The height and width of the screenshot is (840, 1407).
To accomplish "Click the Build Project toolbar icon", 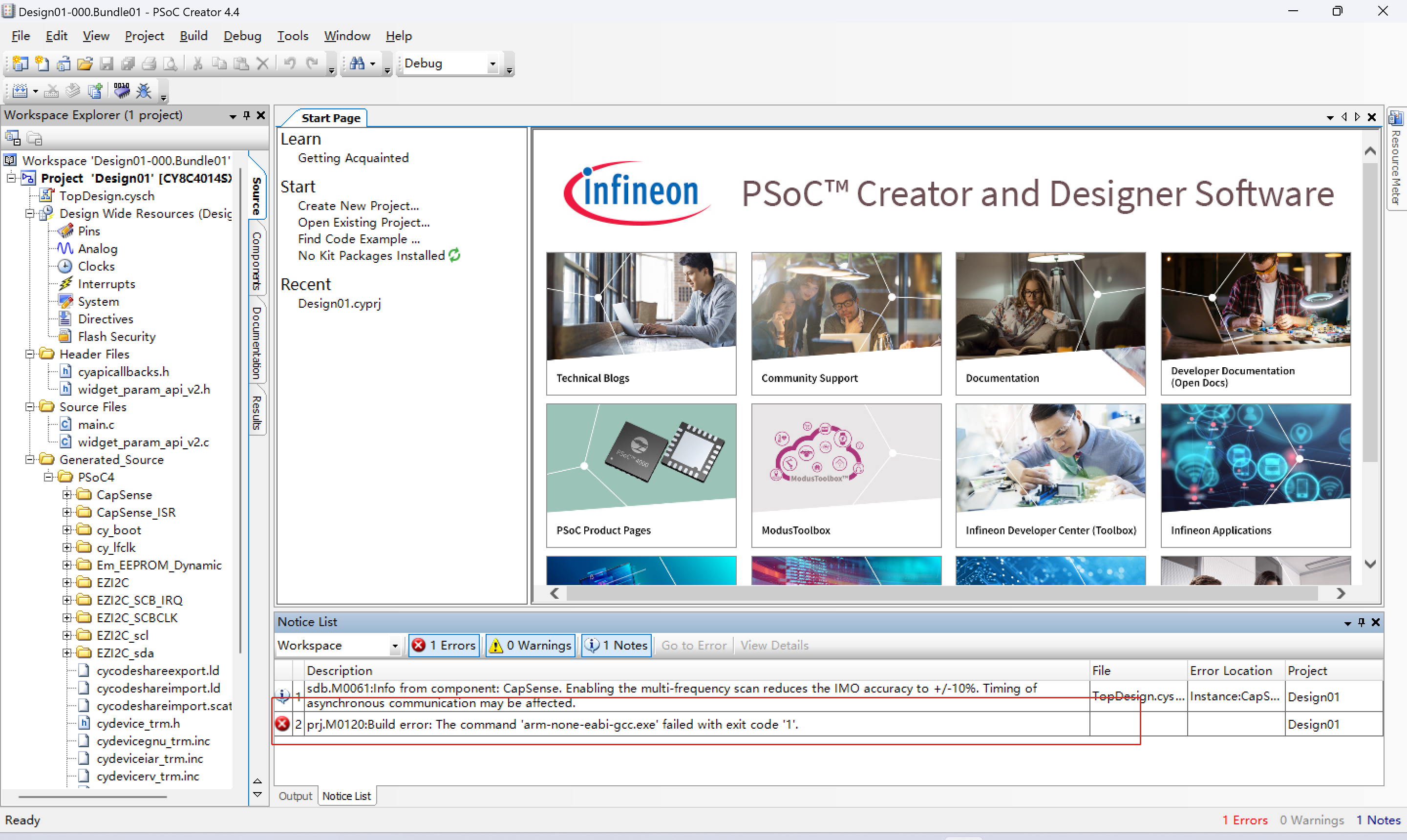I will [20, 90].
